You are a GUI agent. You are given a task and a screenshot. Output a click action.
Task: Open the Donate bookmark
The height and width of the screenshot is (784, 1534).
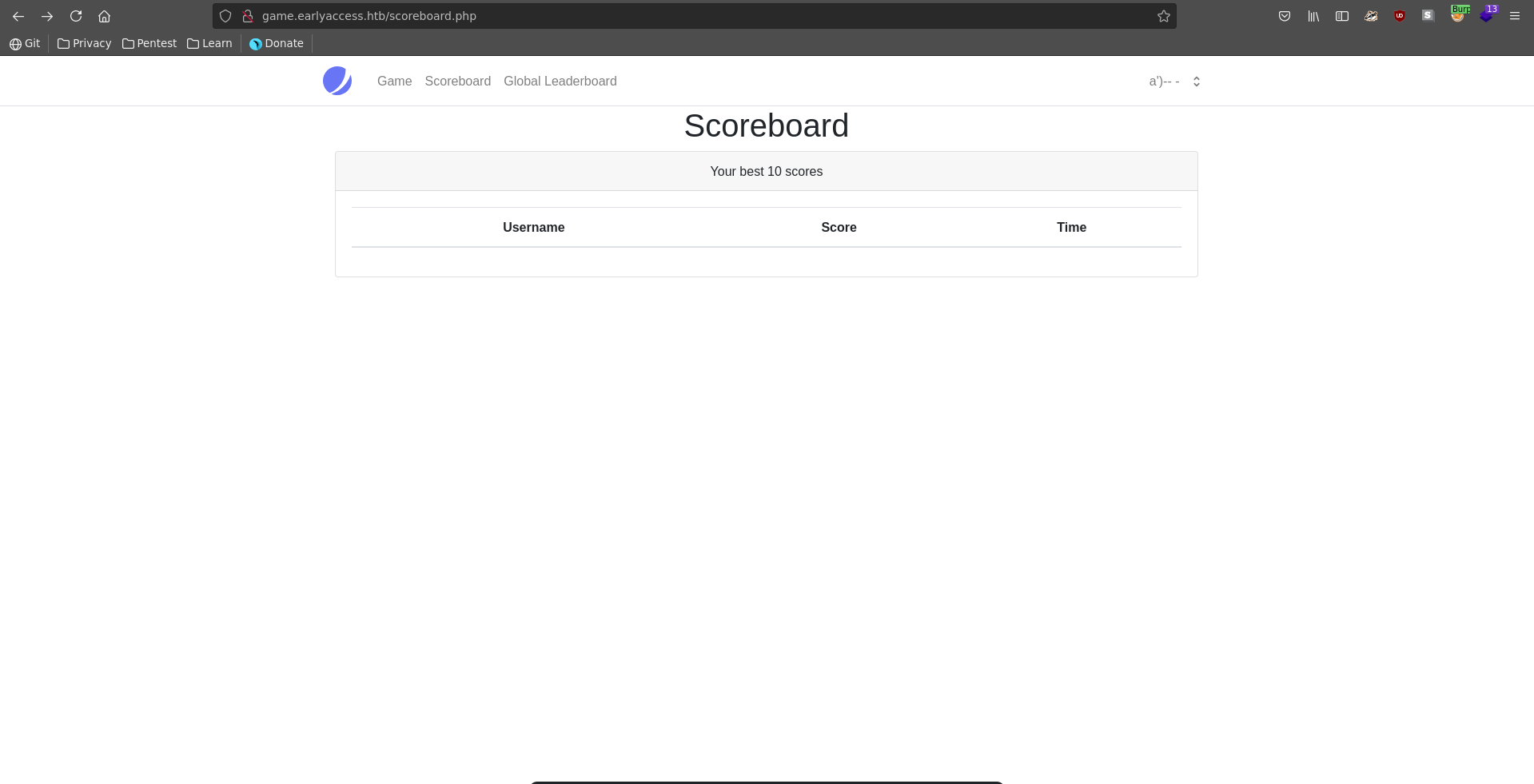277,43
